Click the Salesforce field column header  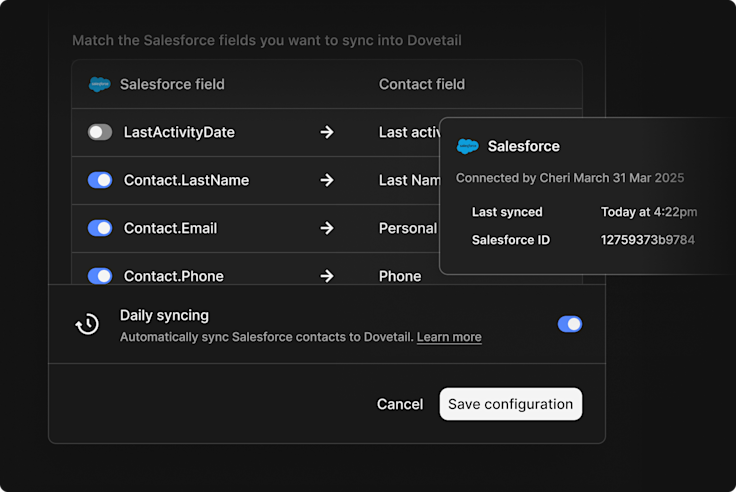tap(172, 85)
